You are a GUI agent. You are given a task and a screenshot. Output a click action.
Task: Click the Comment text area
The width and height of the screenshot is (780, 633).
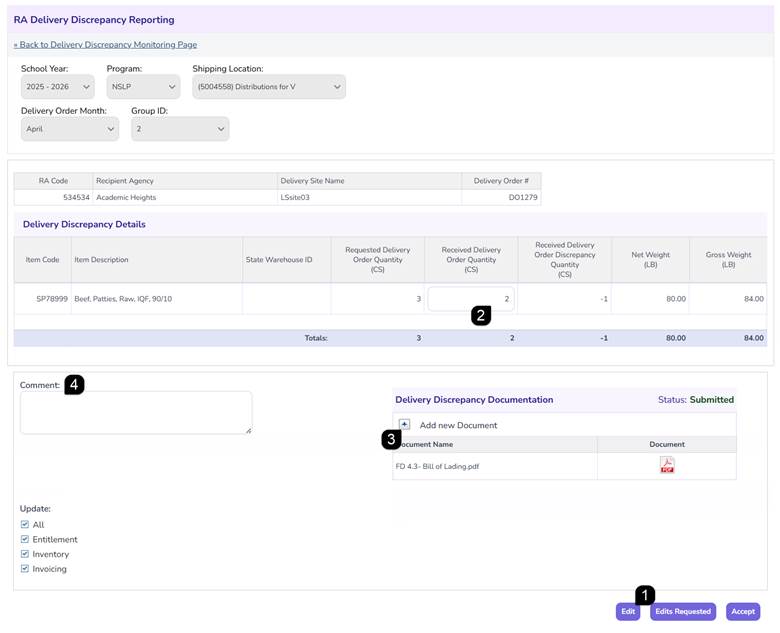coord(136,413)
